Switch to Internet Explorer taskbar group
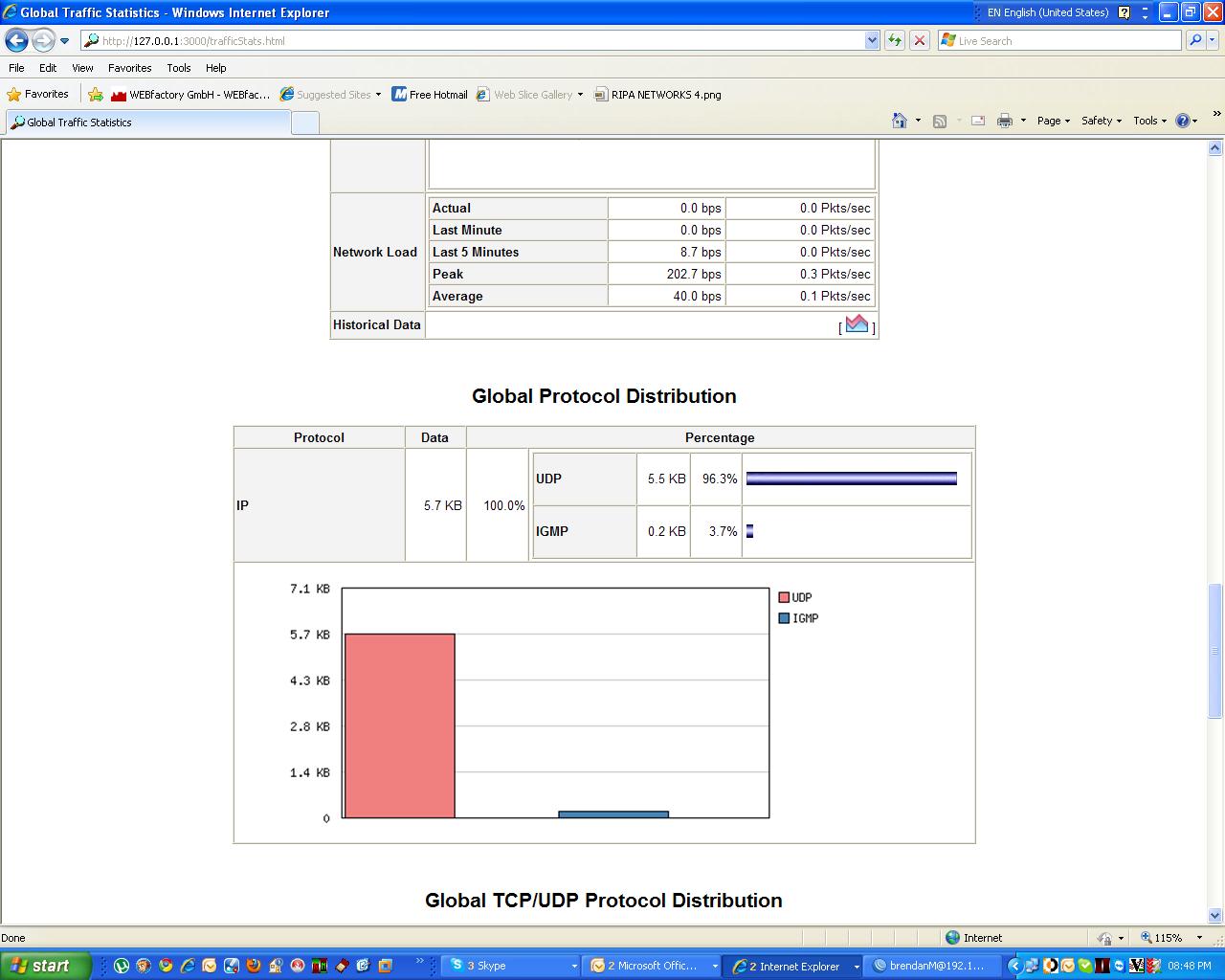 793,966
